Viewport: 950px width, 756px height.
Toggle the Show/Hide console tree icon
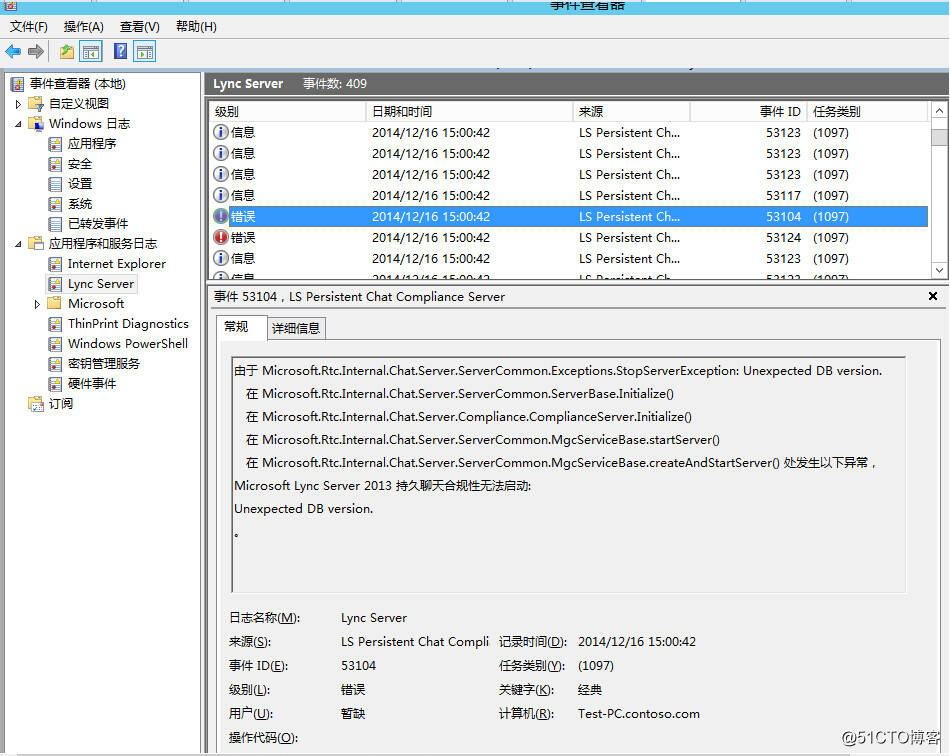(91, 52)
